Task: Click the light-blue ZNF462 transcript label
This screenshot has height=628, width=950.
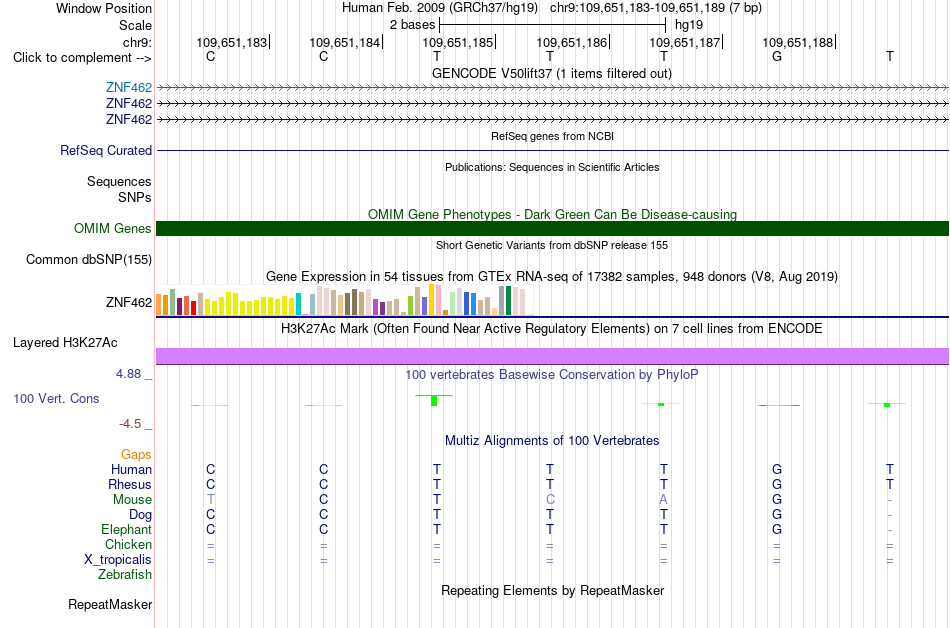Action: (128, 88)
